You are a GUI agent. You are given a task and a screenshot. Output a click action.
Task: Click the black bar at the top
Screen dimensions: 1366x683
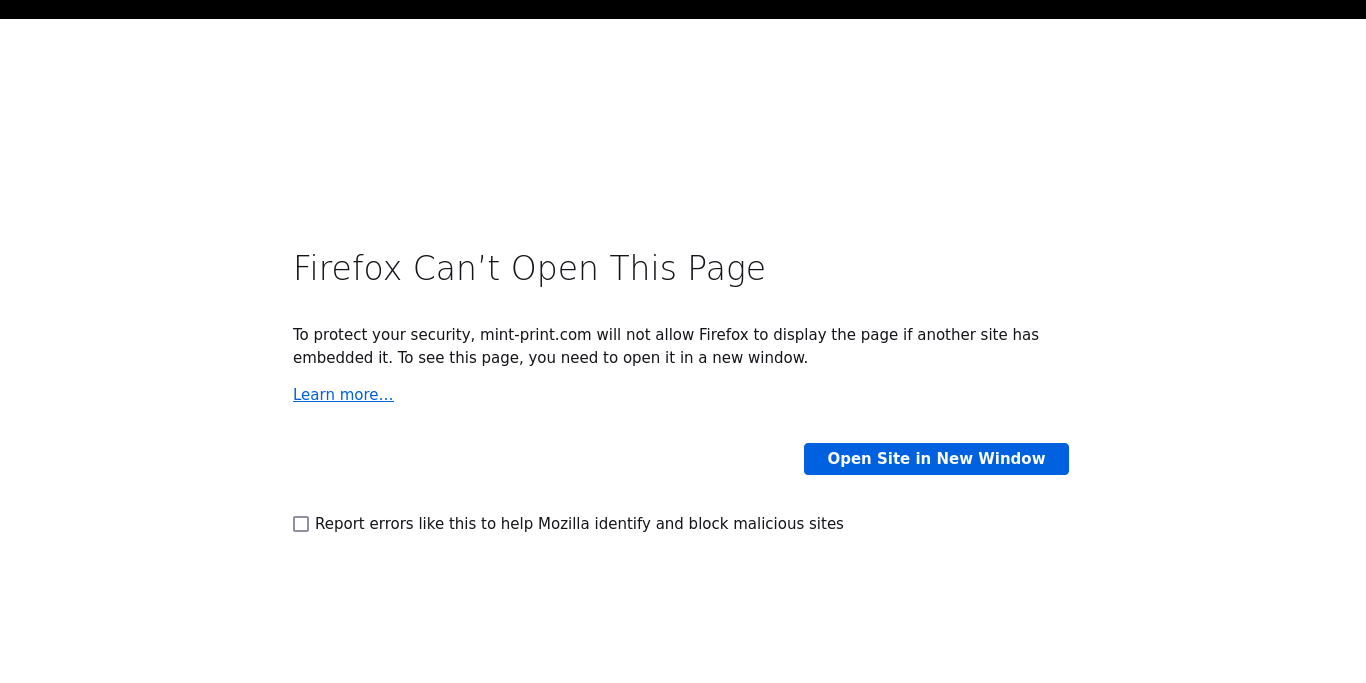click(683, 9)
